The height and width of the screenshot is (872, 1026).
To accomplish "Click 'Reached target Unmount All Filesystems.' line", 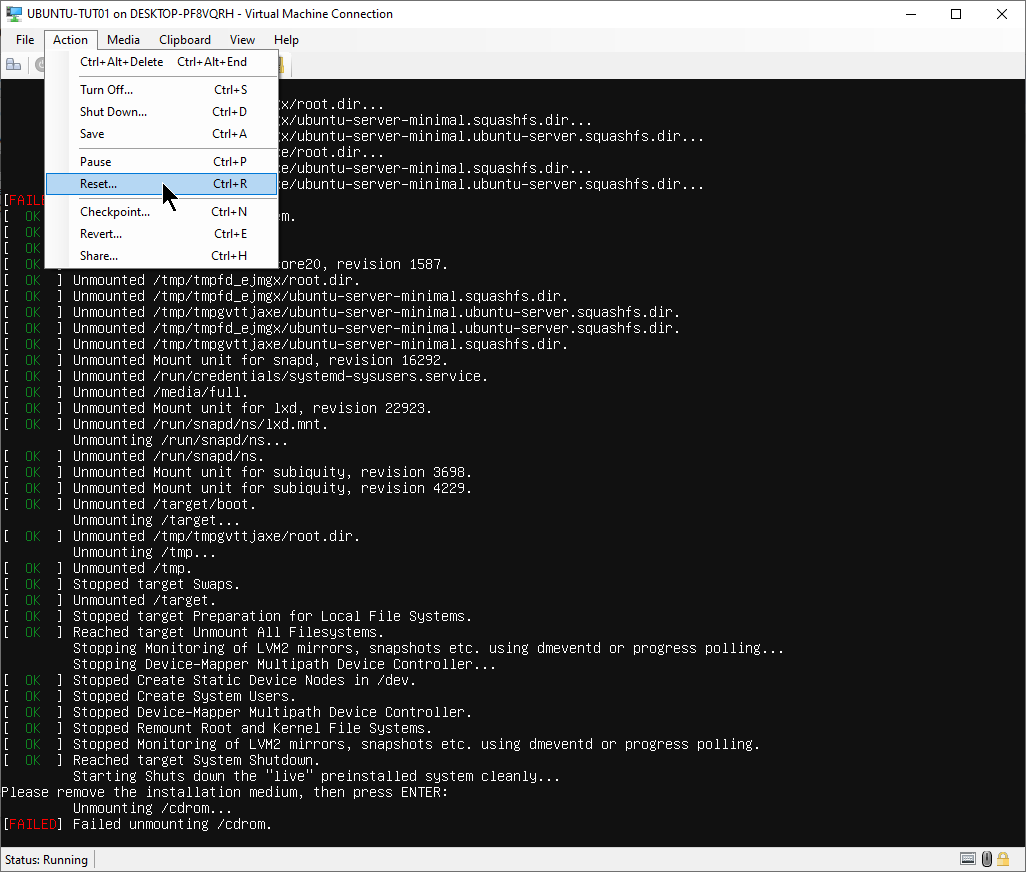I will pyautogui.click(x=228, y=633).
